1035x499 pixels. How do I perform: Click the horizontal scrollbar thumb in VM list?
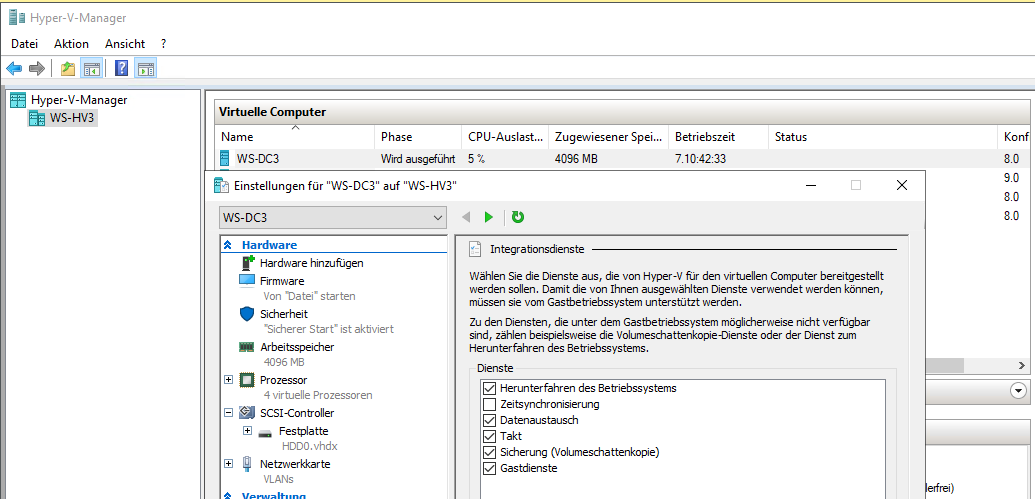tap(945, 365)
